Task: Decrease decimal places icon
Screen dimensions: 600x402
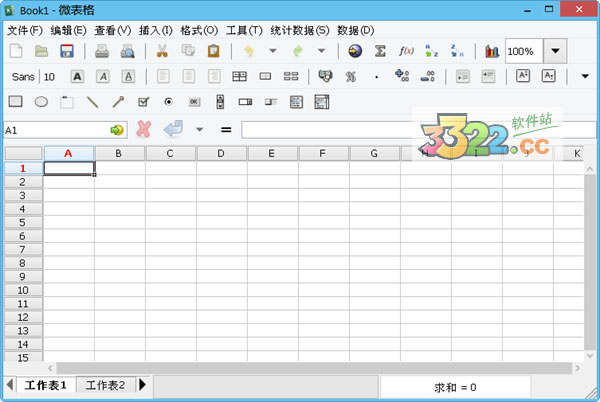Action: click(427, 76)
